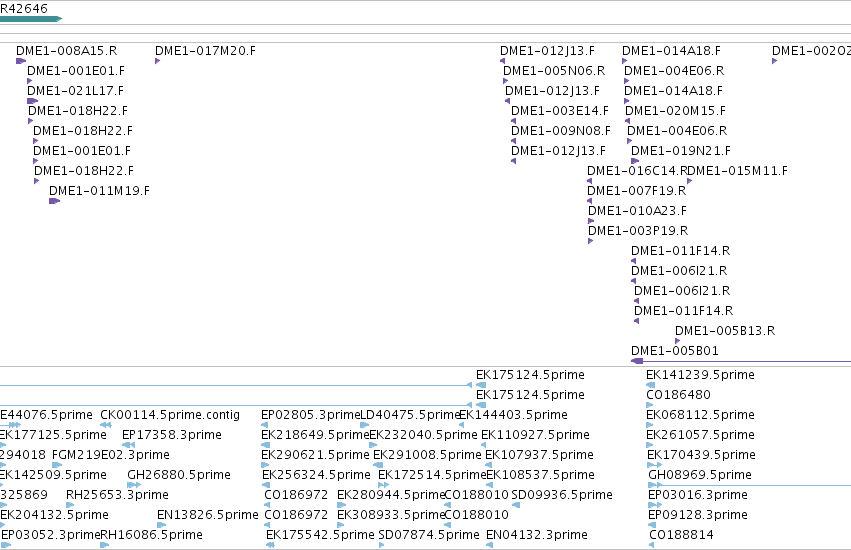Click the EN13826.5prime label
This screenshot has width=851, height=550.
pyautogui.click(x=208, y=516)
